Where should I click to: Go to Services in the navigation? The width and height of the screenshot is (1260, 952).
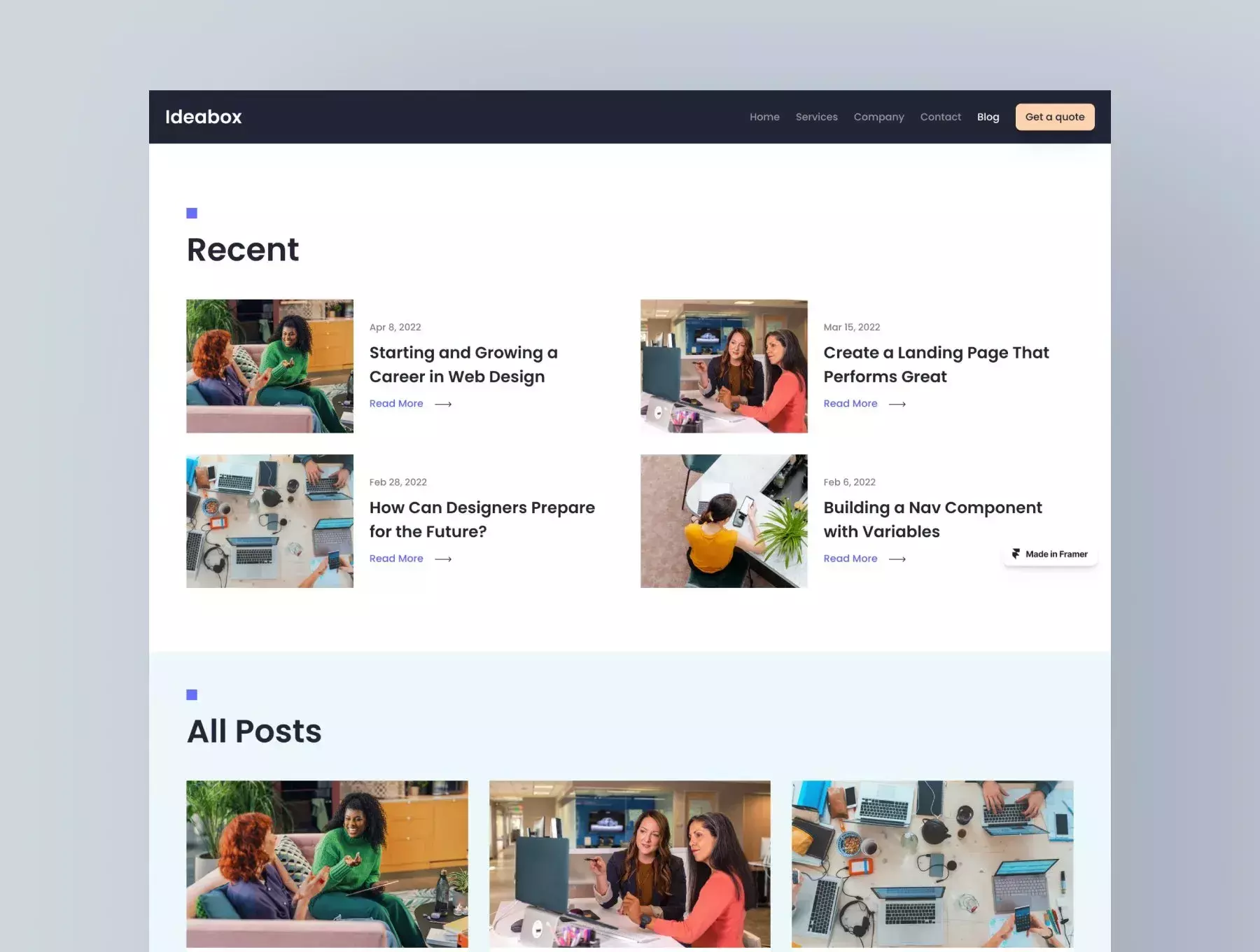[816, 117]
